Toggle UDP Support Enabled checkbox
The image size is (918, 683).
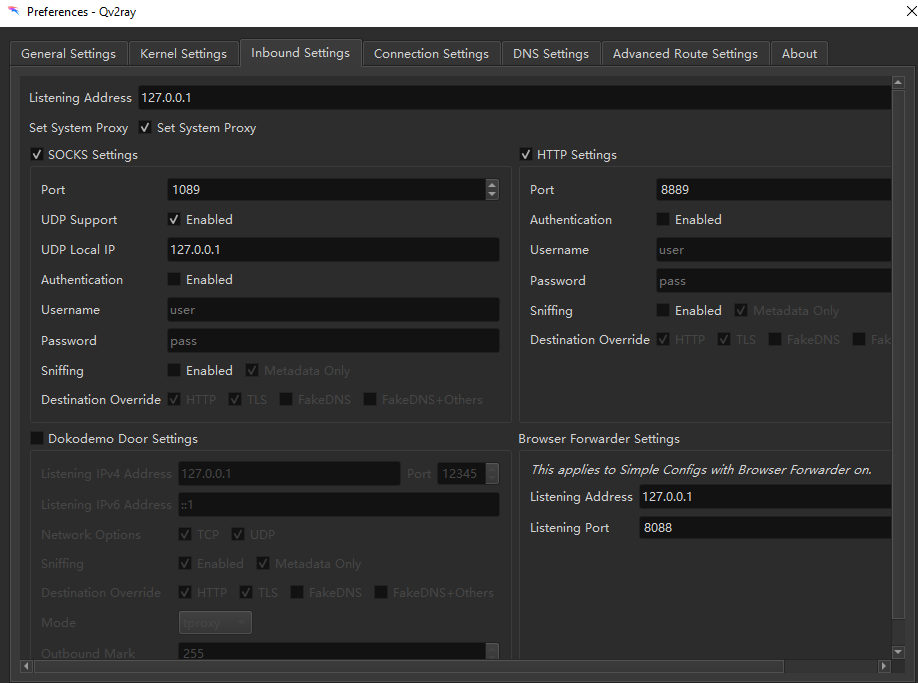(x=174, y=219)
